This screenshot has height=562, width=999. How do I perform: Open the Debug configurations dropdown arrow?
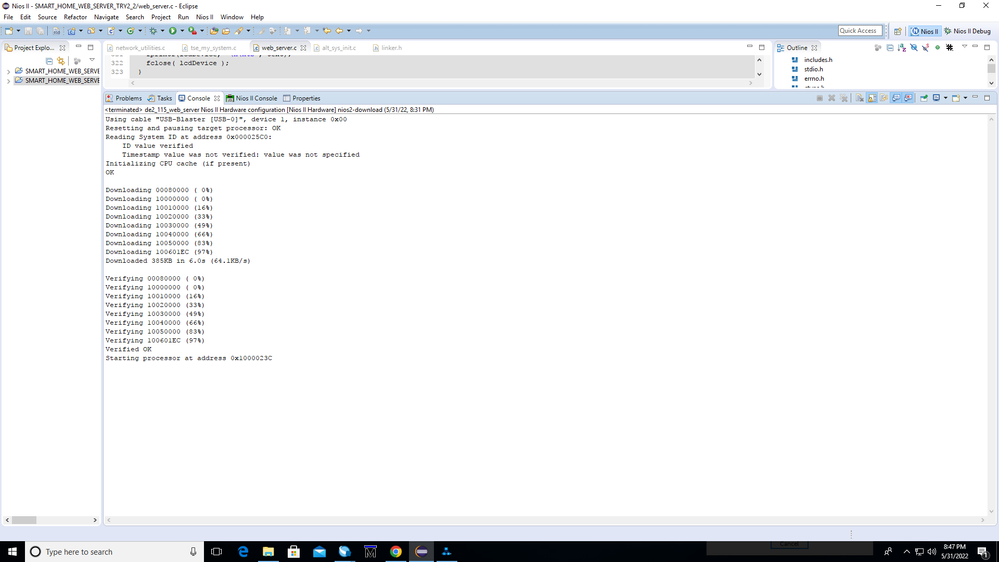[162, 31]
